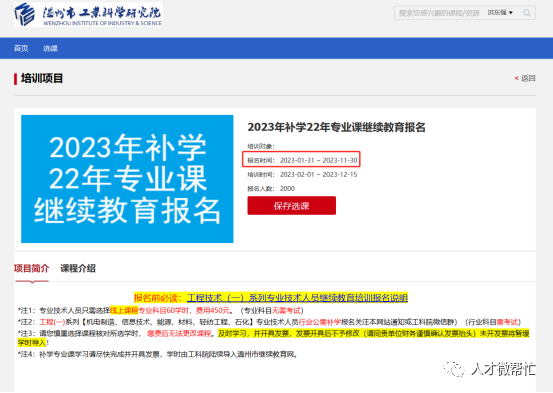Focus the course search input field
The image size is (553, 393).
tap(439, 13)
